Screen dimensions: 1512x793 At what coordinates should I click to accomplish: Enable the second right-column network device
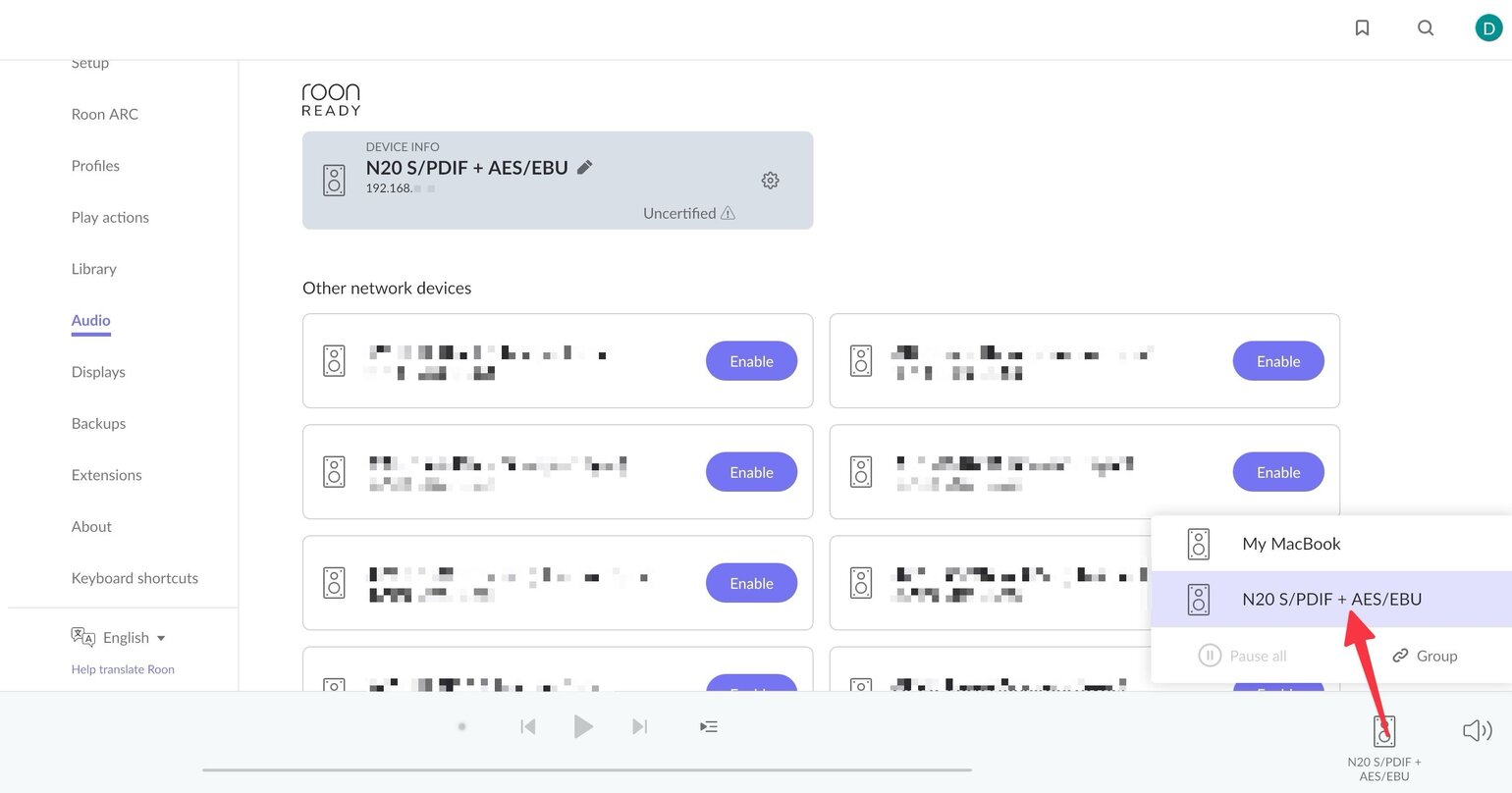click(x=1278, y=472)
